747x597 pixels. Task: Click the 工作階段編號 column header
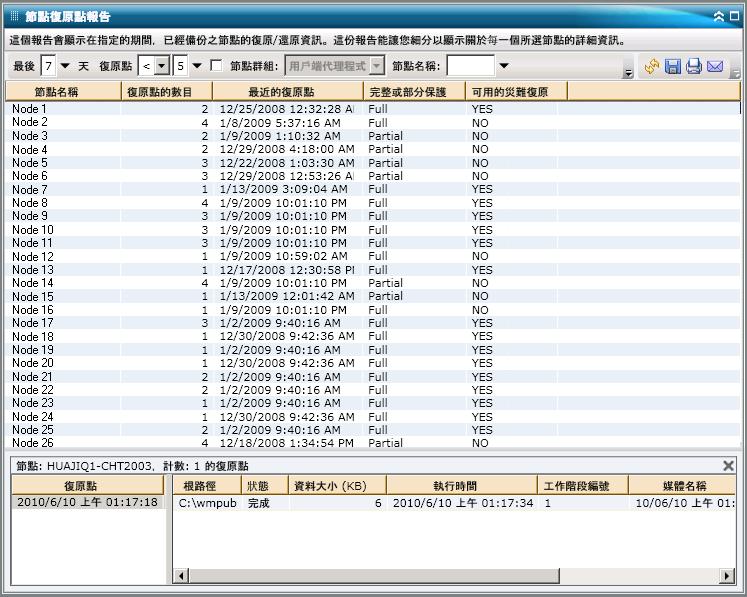tap(583, 486)
